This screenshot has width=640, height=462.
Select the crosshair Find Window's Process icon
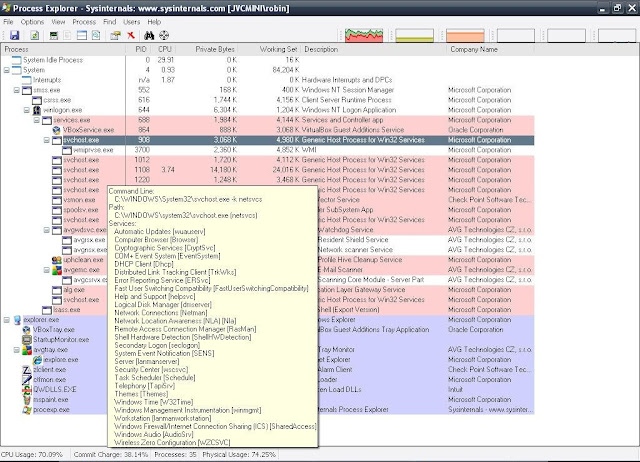coord(164,36)
